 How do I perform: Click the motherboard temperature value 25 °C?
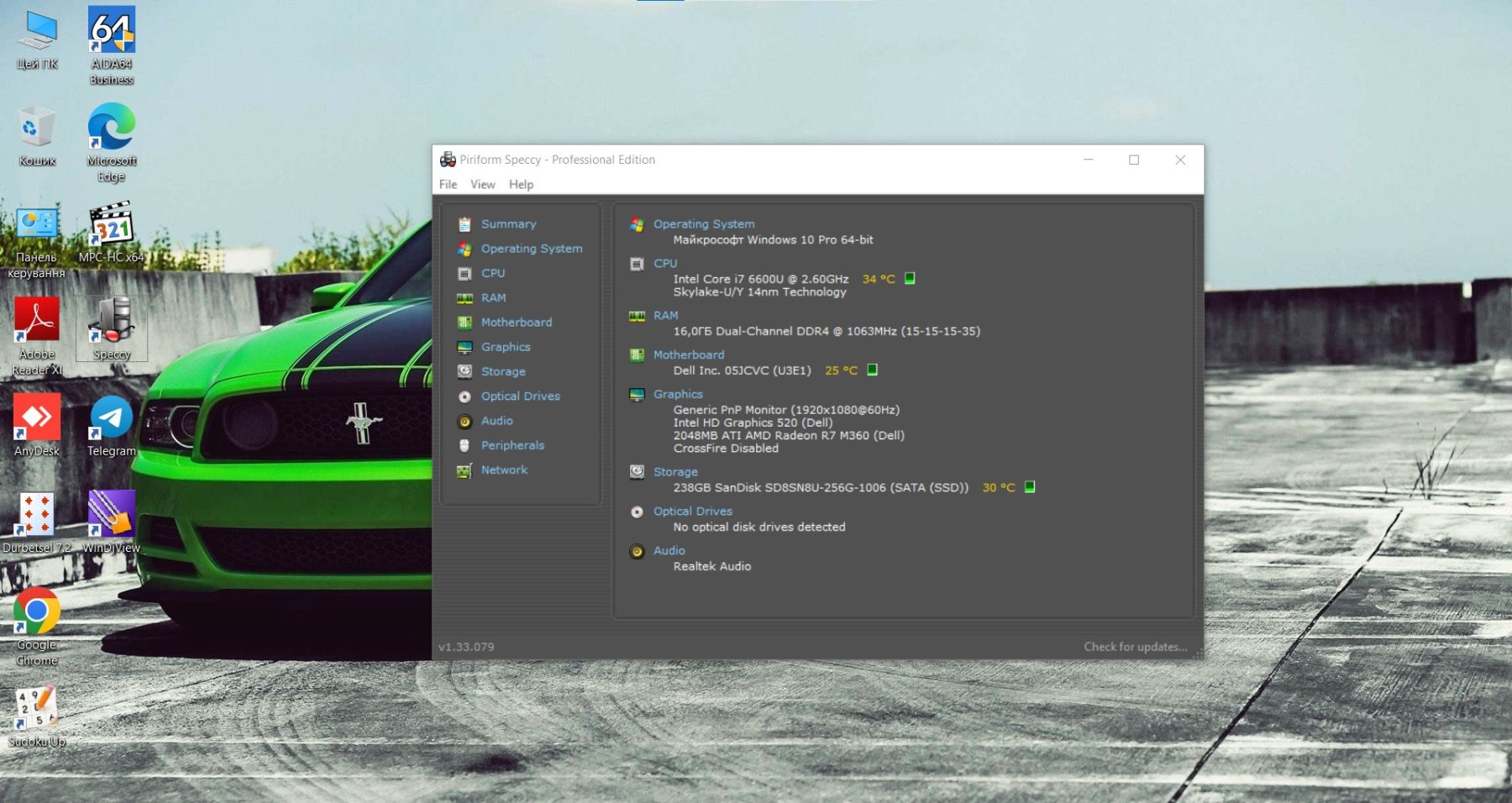tap(841, 370)
